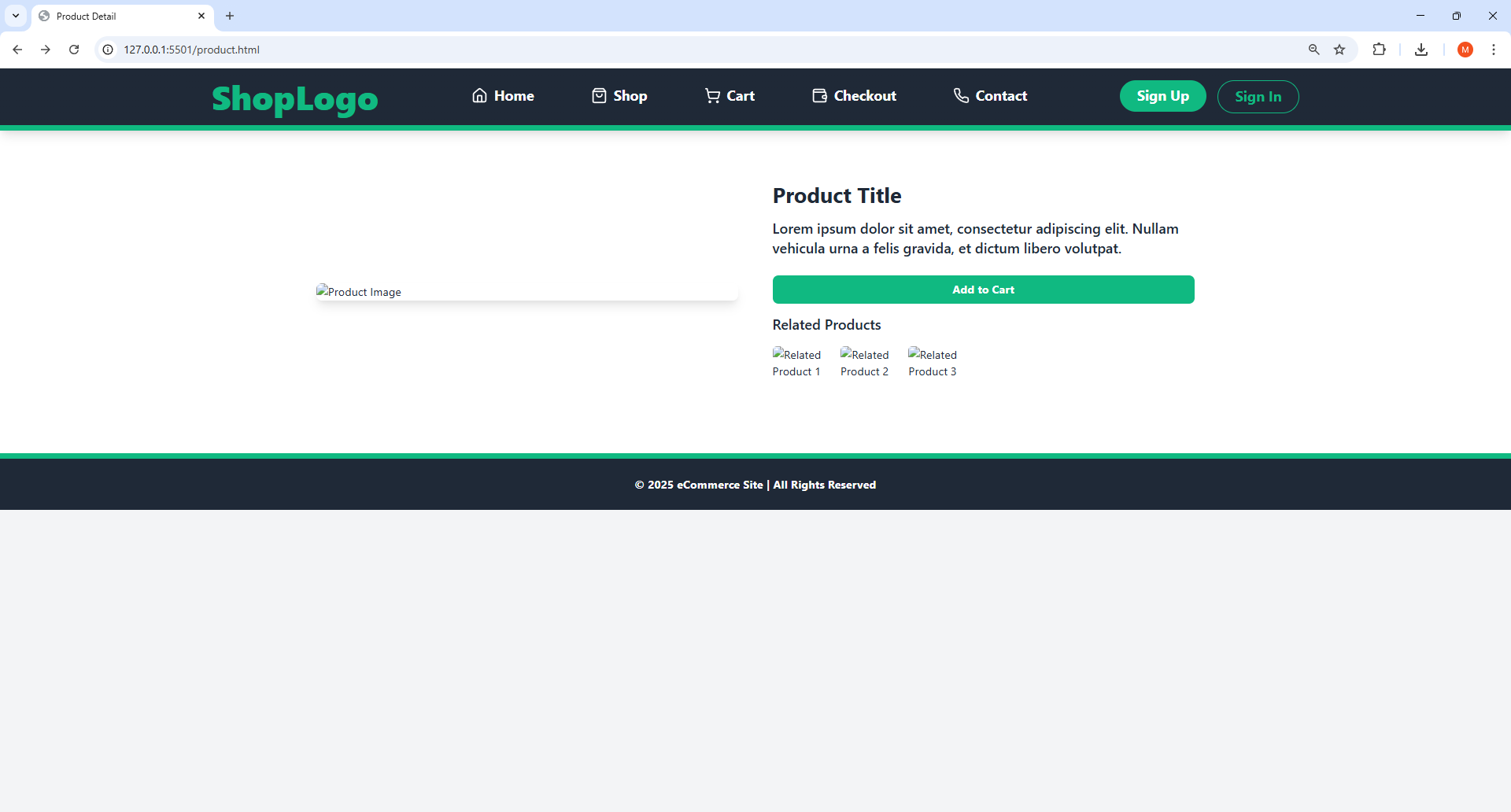1511x812 pixels.
Task: Click the browser forward arrow
Action: pyautogui.click(x=46, y=50)
